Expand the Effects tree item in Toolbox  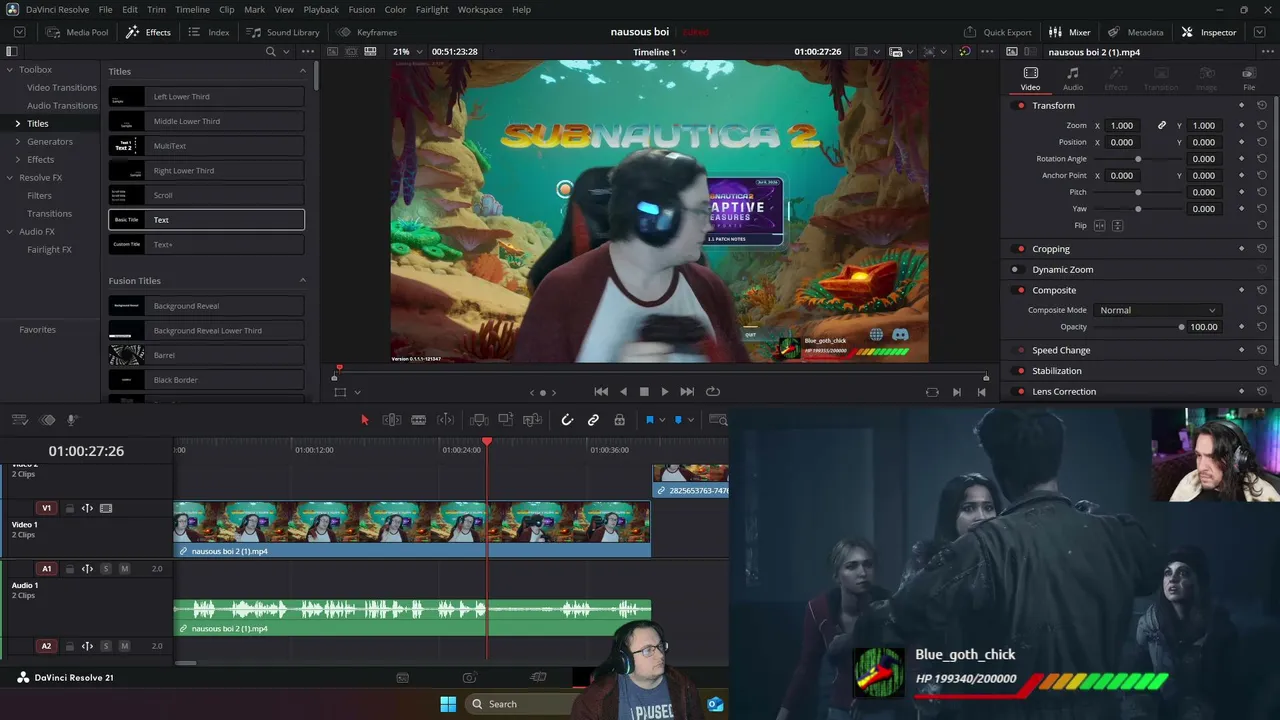17,160
